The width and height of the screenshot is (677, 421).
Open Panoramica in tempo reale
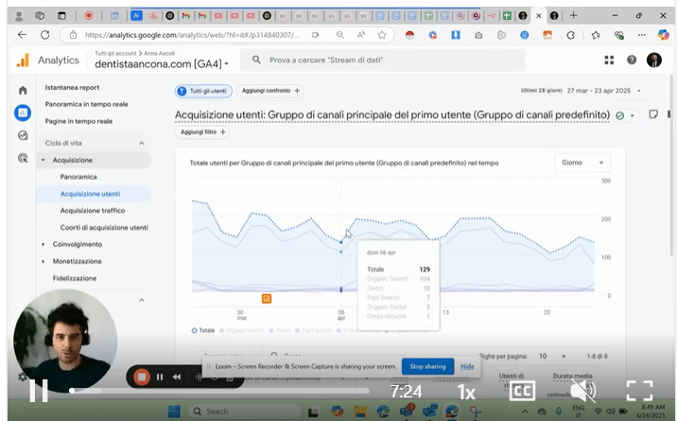[86, 104]
